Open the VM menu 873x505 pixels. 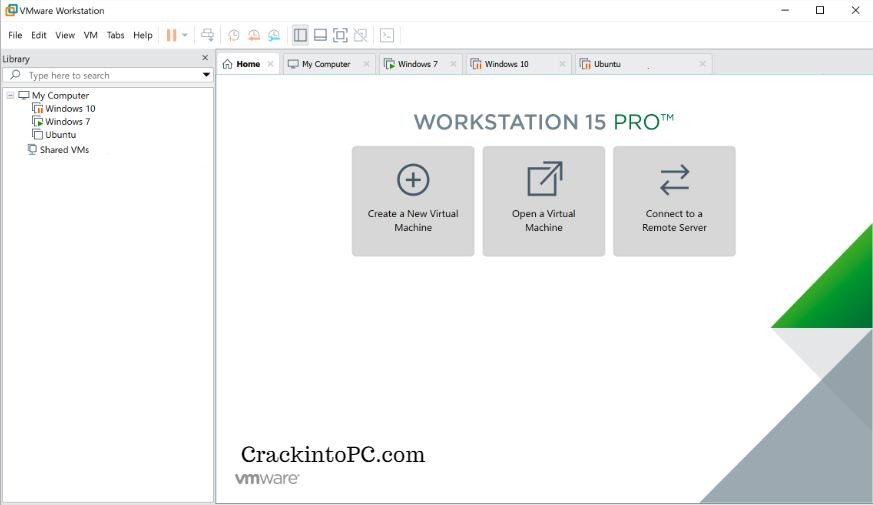pyautogui.click(x=90, y=35)
